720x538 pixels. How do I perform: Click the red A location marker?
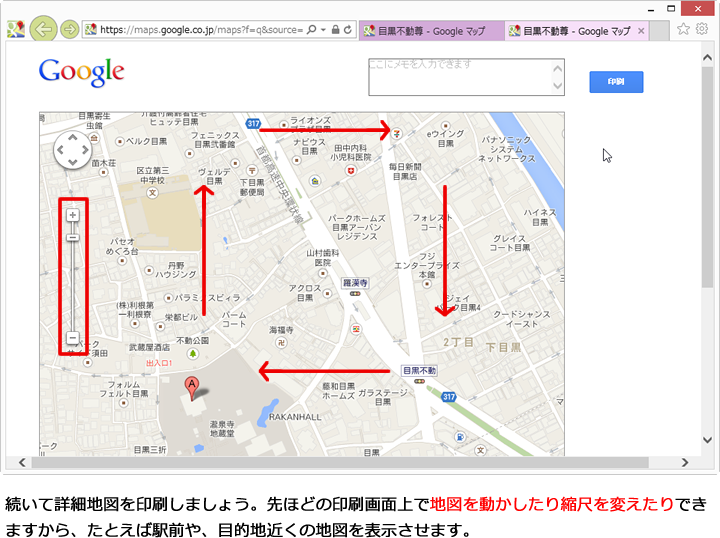pyautogui.click(x=191, y=388)
